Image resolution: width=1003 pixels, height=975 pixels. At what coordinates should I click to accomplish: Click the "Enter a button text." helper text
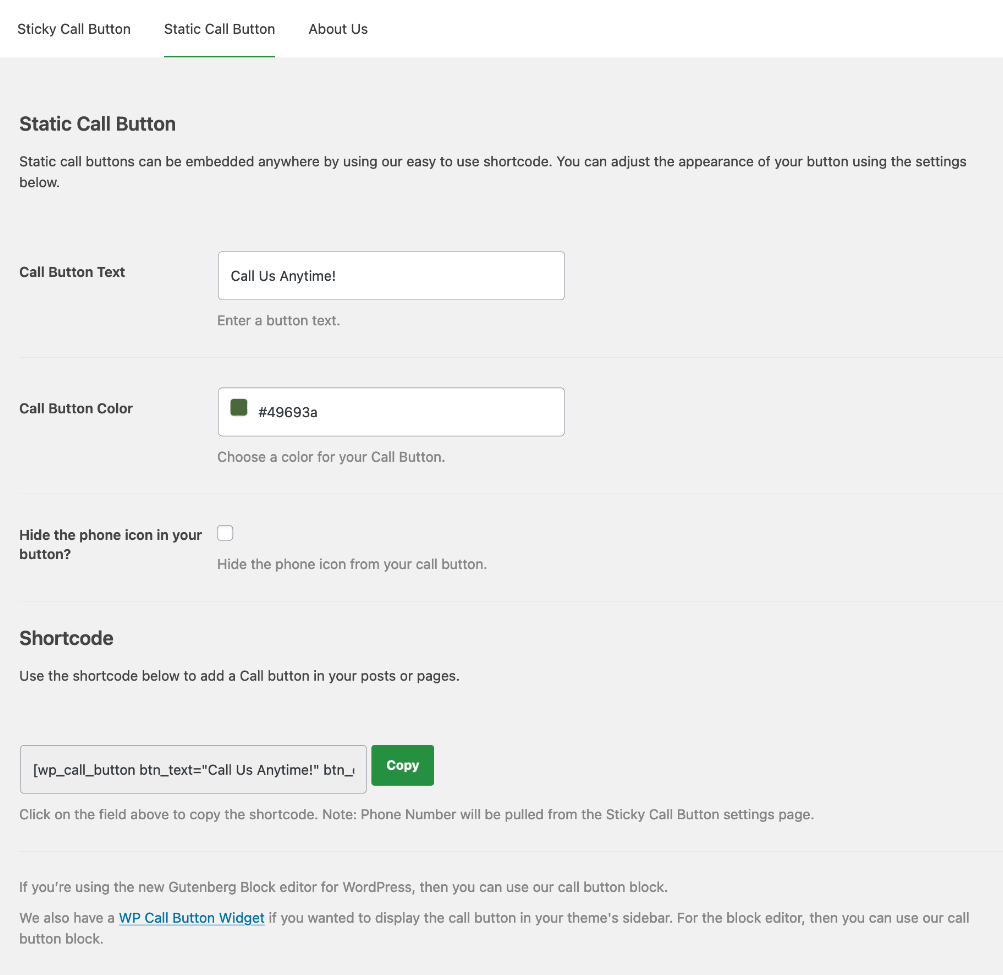pos(278,321)
